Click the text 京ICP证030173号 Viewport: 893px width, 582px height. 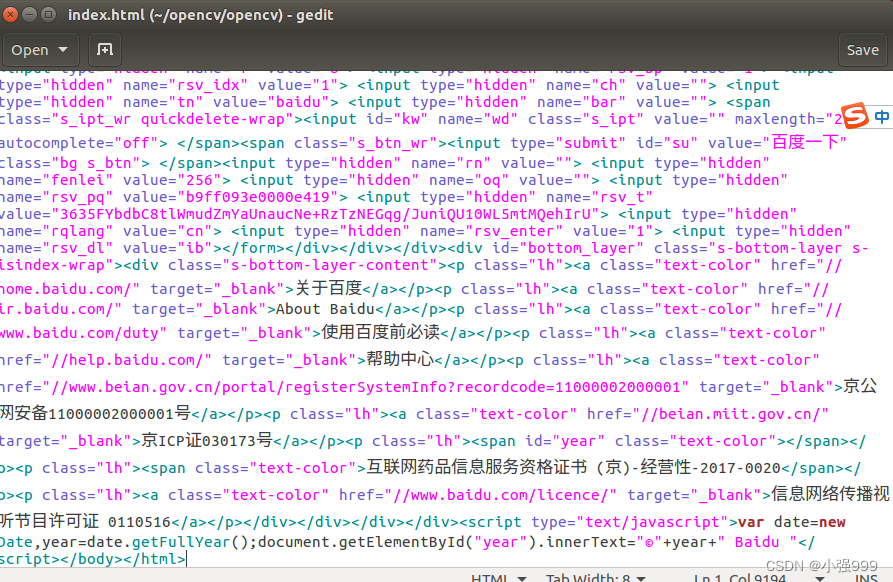tap(207, 440)
